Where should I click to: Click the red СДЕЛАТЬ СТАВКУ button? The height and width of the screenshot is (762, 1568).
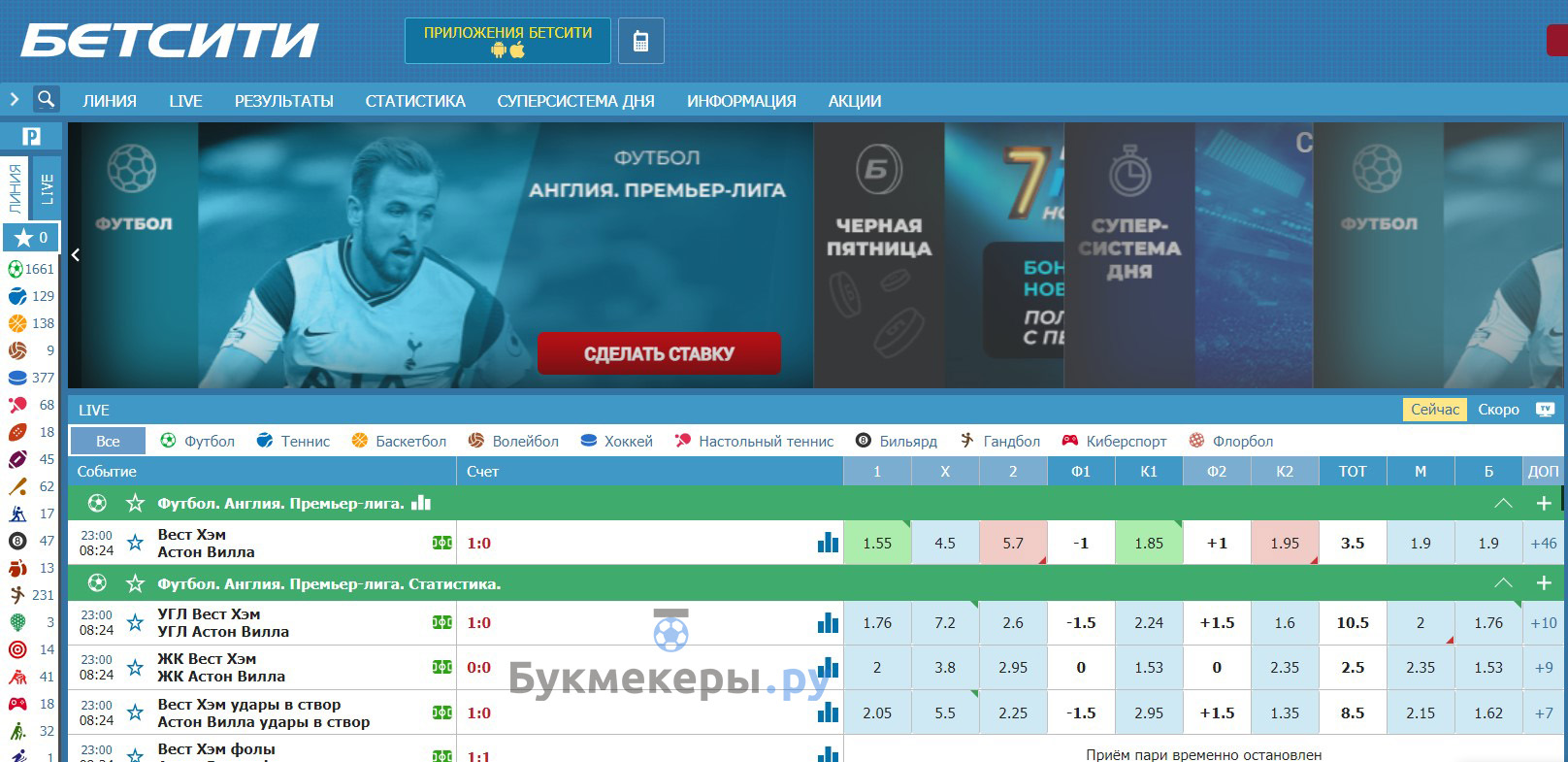coord(659,353)
